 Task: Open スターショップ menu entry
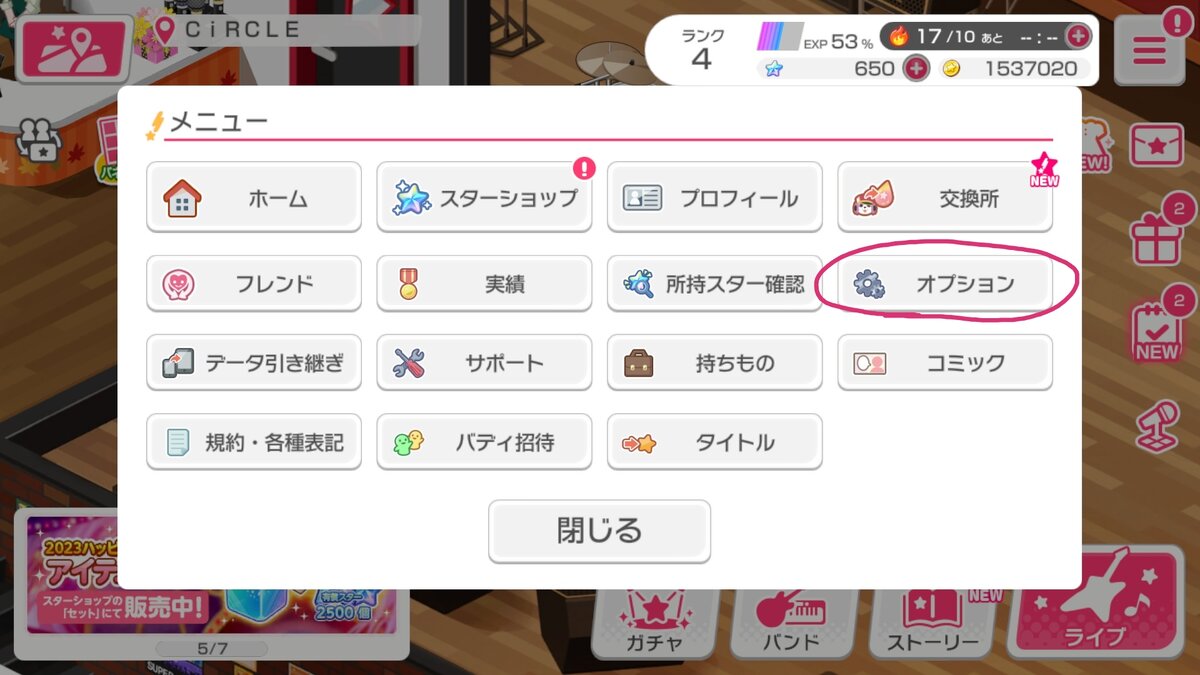(484, 197)
